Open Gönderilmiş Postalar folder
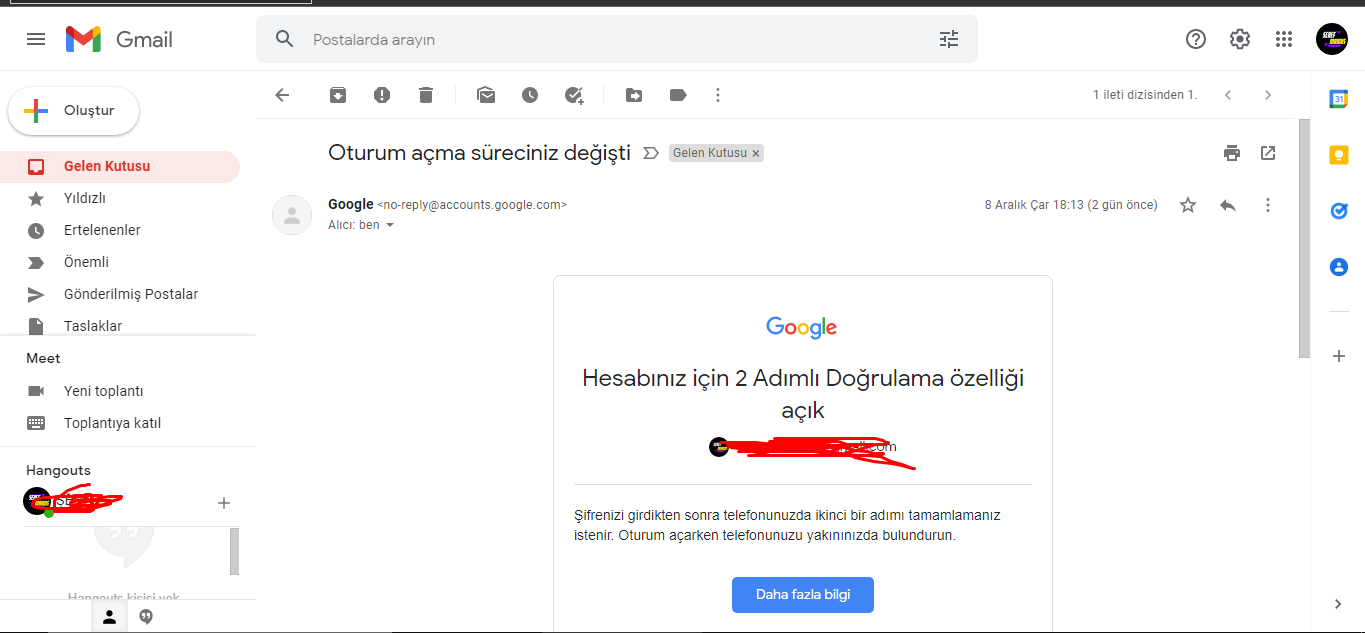1365x633 pixels. click(x=120, y=294)
